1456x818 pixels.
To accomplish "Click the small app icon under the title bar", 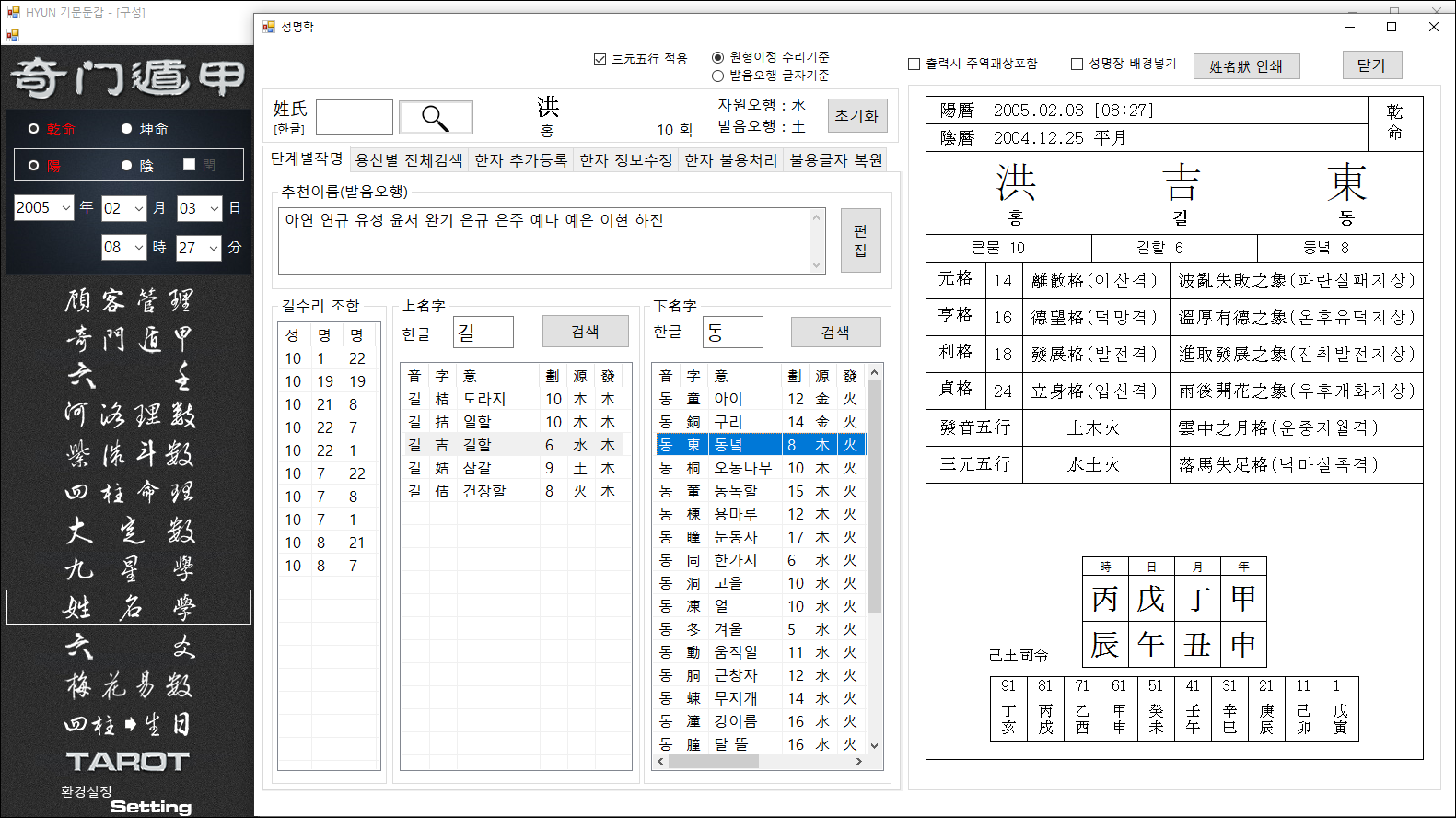I will pos(13,35).
